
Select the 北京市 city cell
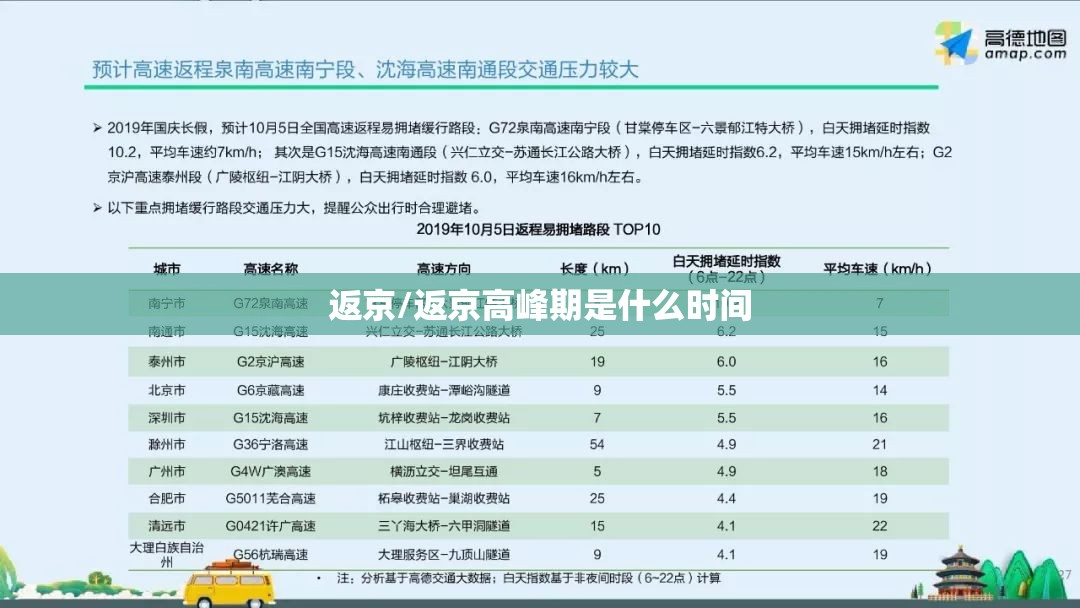(167, 390)
